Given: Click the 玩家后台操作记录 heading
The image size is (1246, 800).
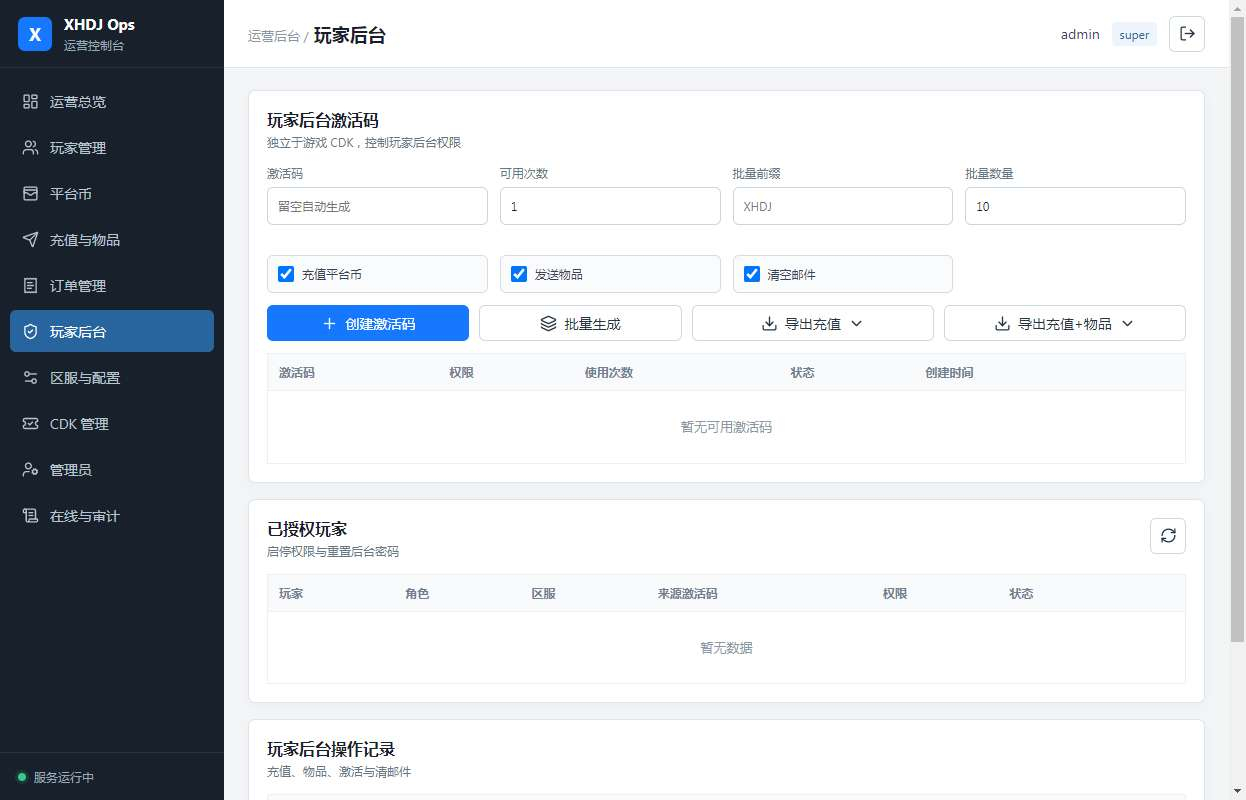Looking at the screenshot, I should 331,749.
